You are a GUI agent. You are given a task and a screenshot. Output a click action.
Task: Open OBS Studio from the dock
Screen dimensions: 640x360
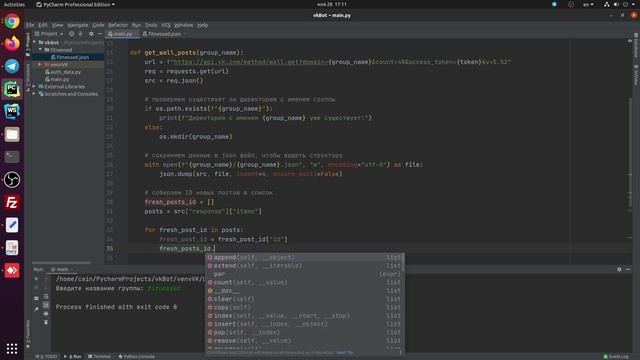click(x=12, y=180)
